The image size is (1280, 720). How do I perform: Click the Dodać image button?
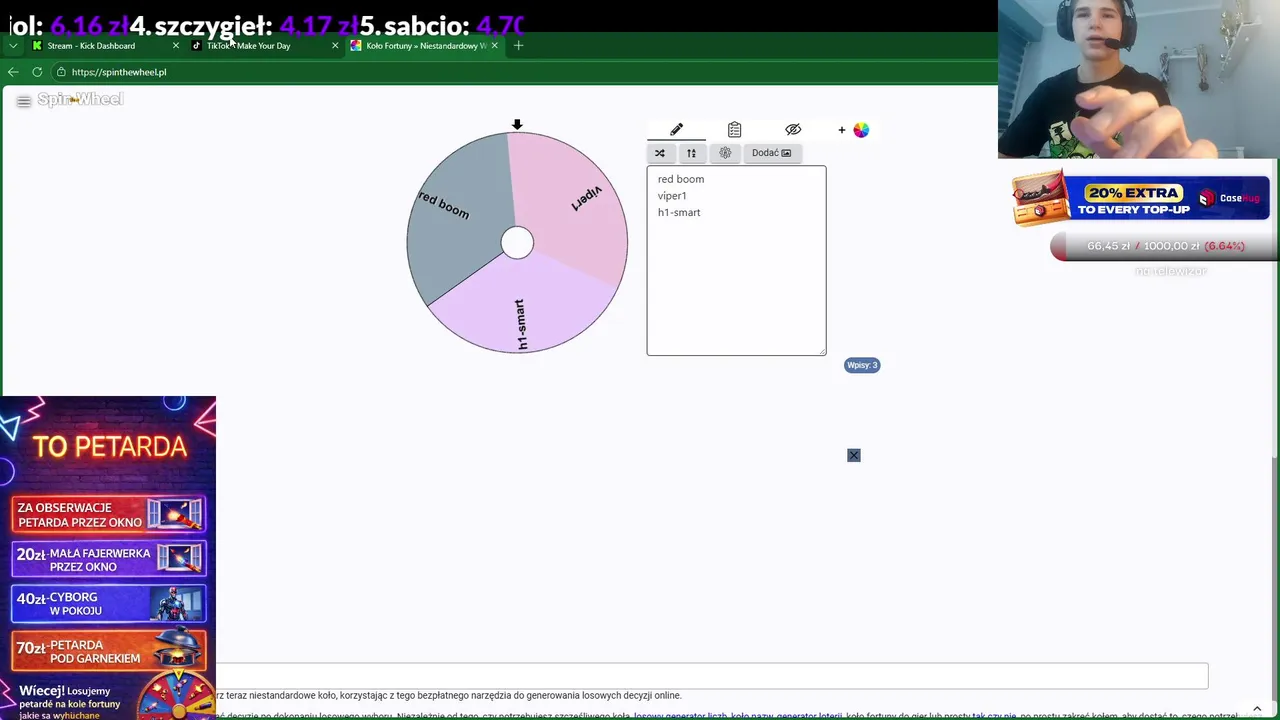pyautogui.click(x=771, y=153)
